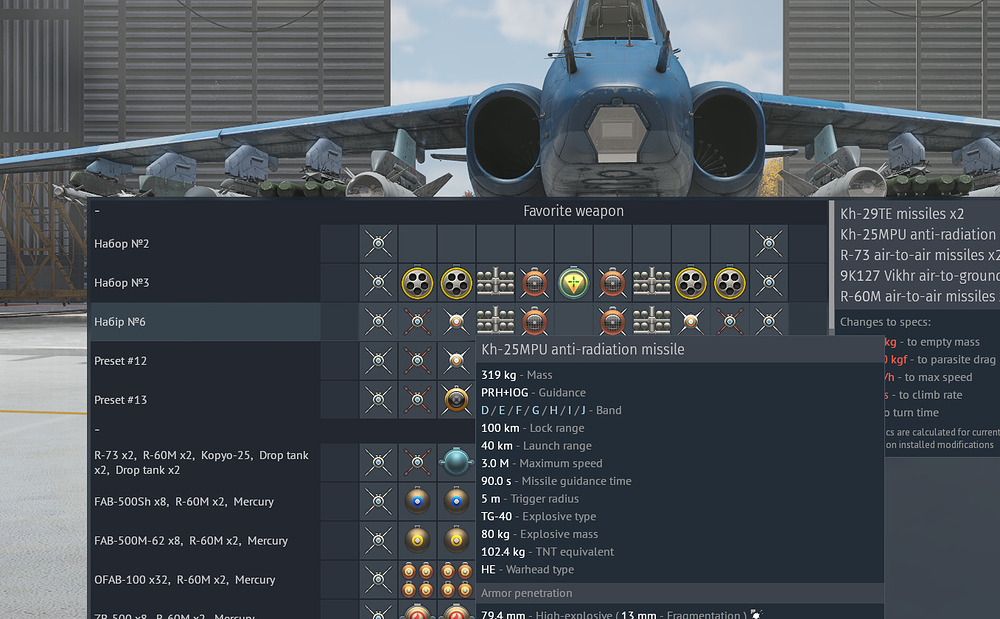Viewport: 1000px width, 619px height.
Task: Click the gold-ringed missile icon in Preset #13
Action: pyautogui.click(x=456, y=400)
